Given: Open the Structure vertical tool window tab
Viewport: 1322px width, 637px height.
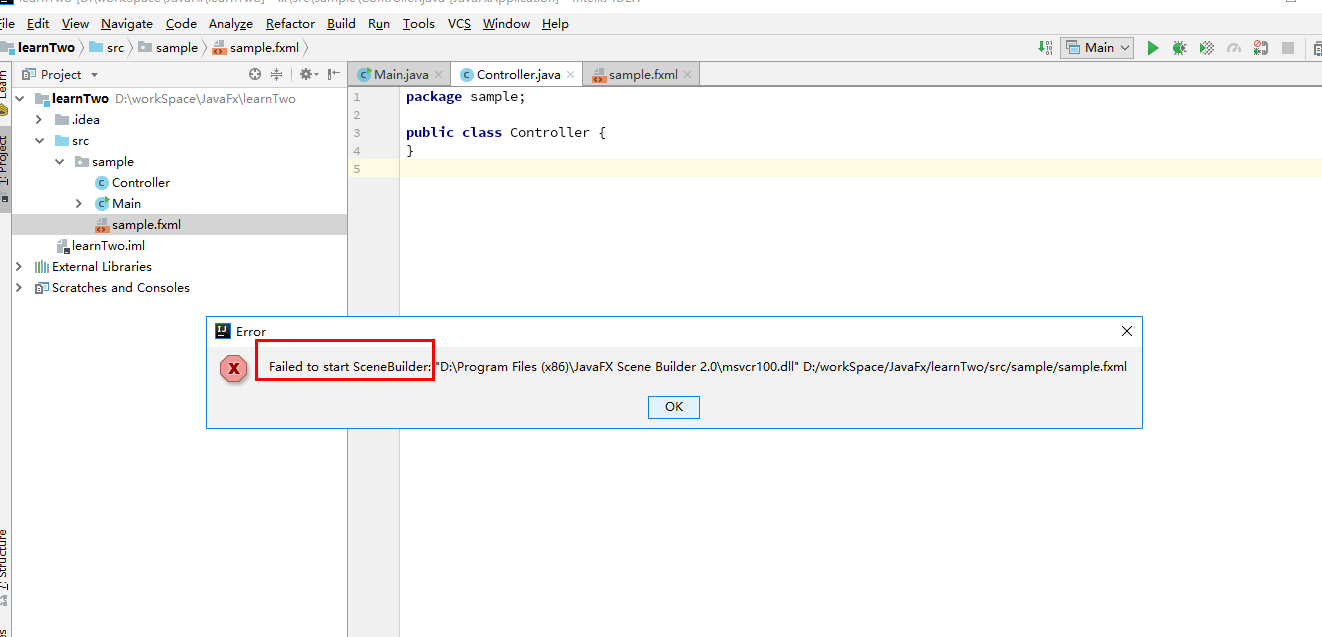Looking at the screenshot, I should click(x=4, y=566).
